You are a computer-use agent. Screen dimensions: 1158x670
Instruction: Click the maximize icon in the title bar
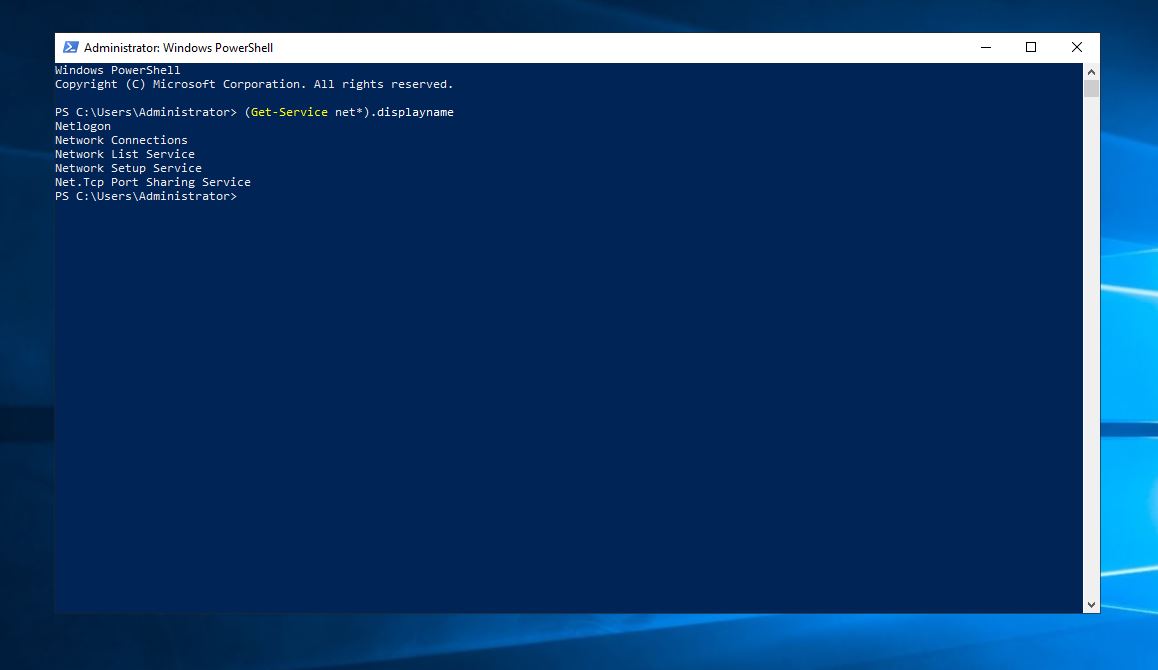click(1031, 47)
